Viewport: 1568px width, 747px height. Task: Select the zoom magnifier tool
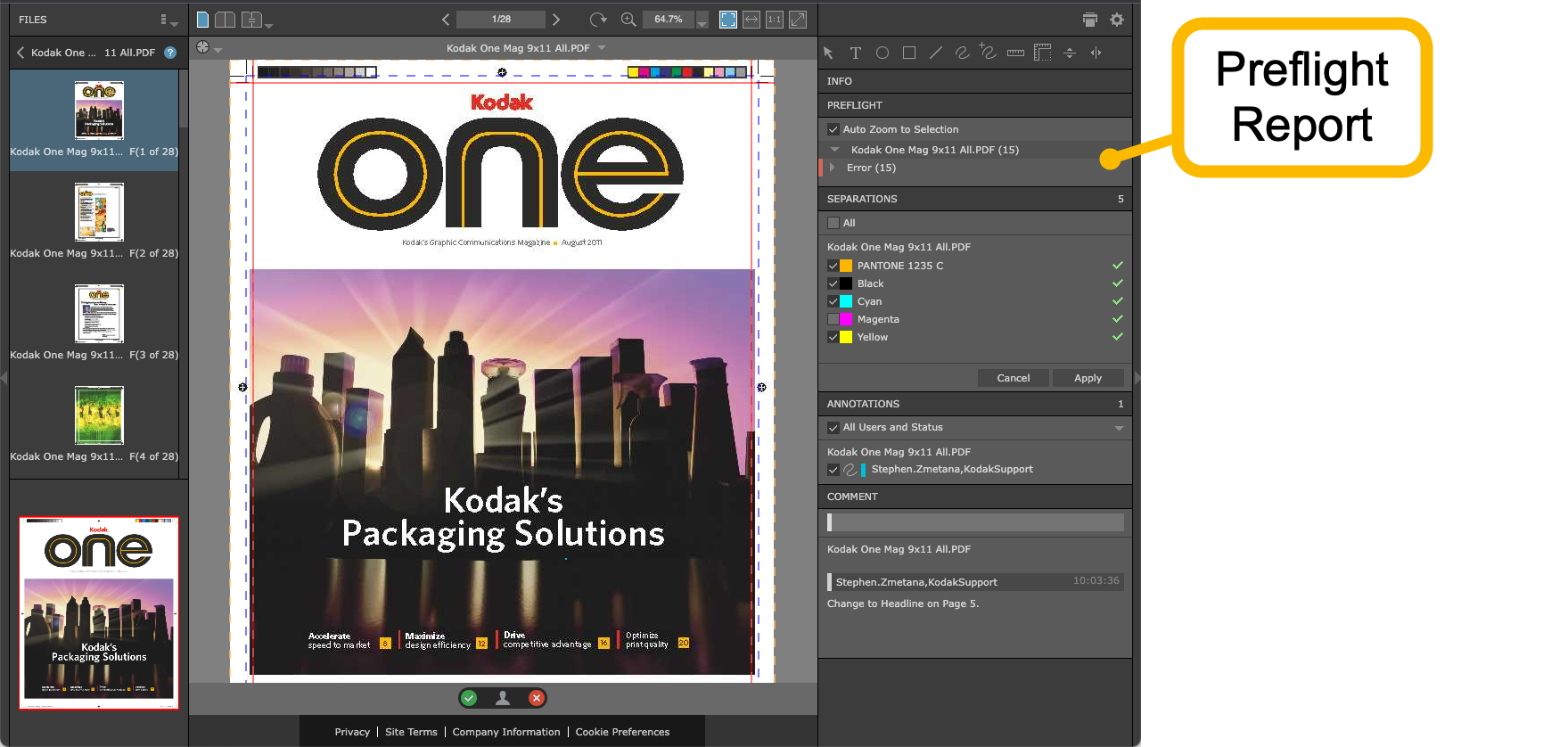tap(628, 19)
